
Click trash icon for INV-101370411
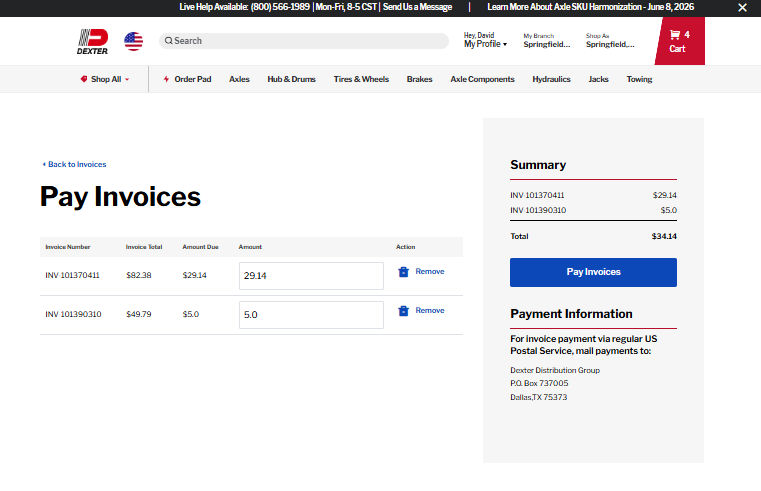point(403,272)
